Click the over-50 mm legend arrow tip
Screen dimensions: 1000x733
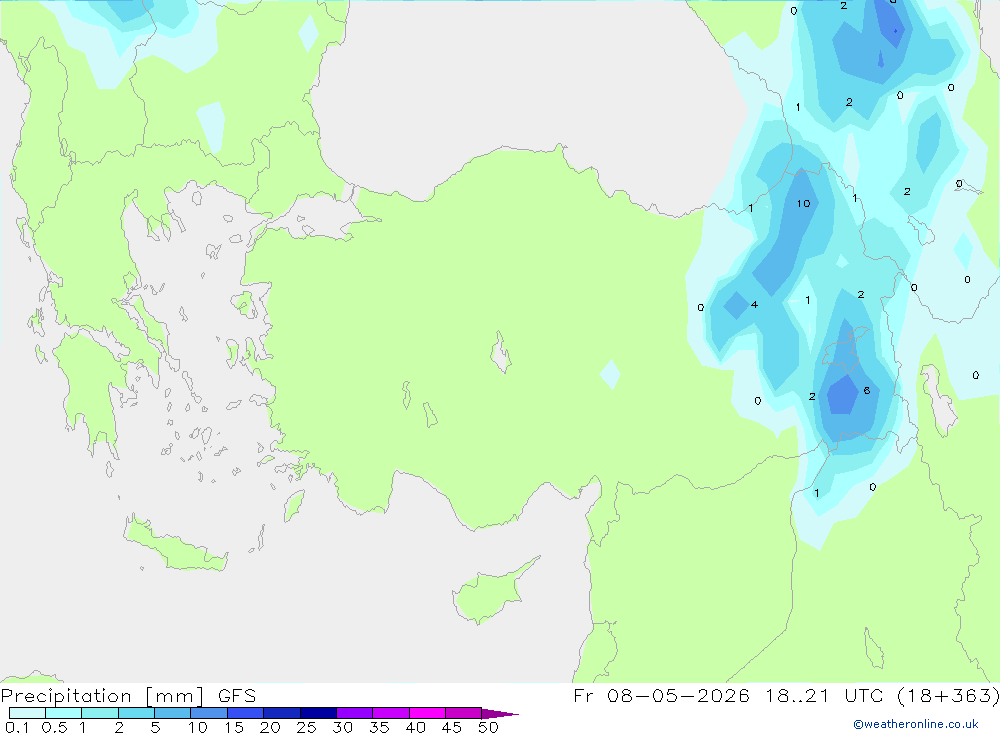[x=500, y=713]
